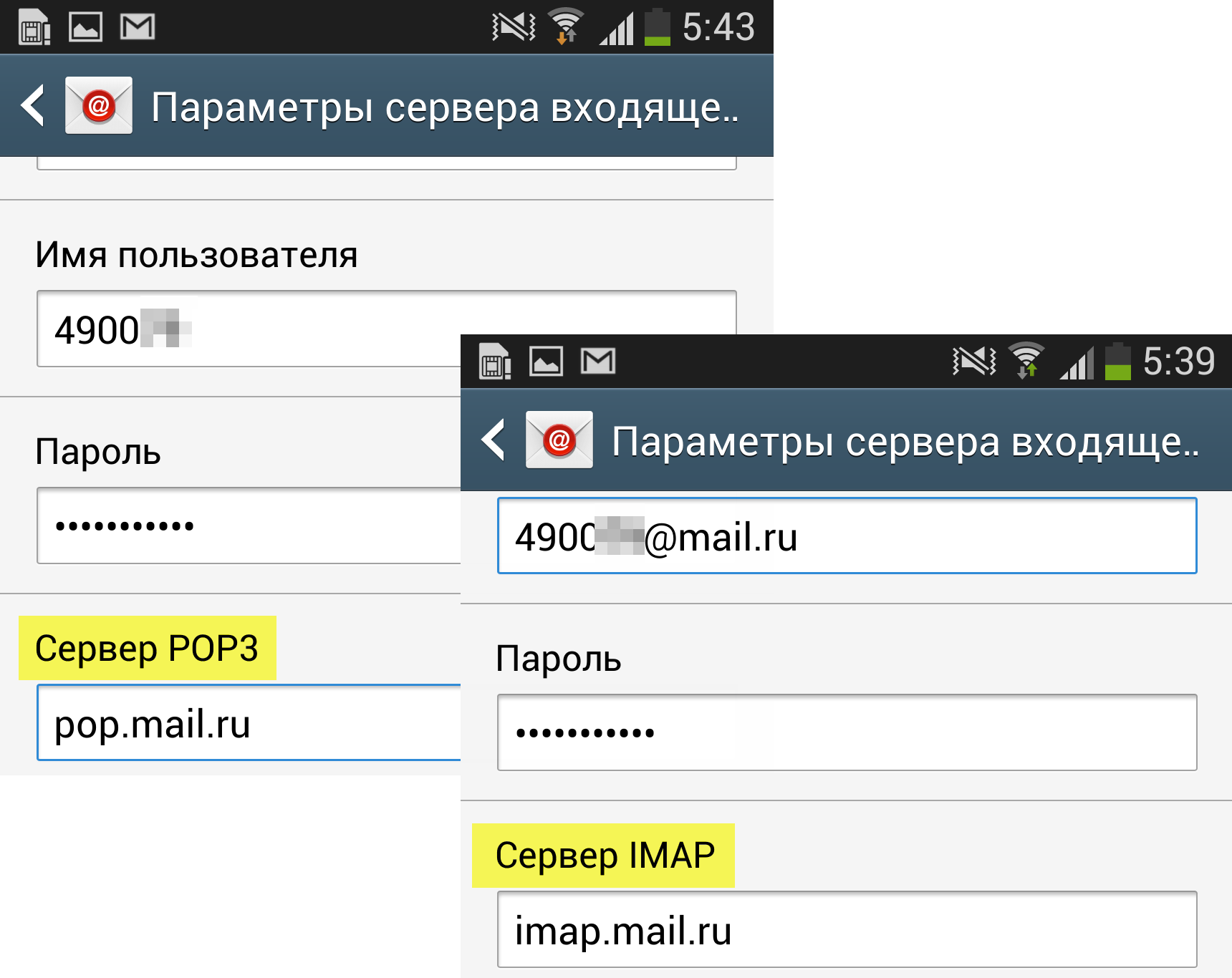Viewport: 1232px width, 978px height.
Task: Focus password field in the IMAP screen
Action: 847,732
